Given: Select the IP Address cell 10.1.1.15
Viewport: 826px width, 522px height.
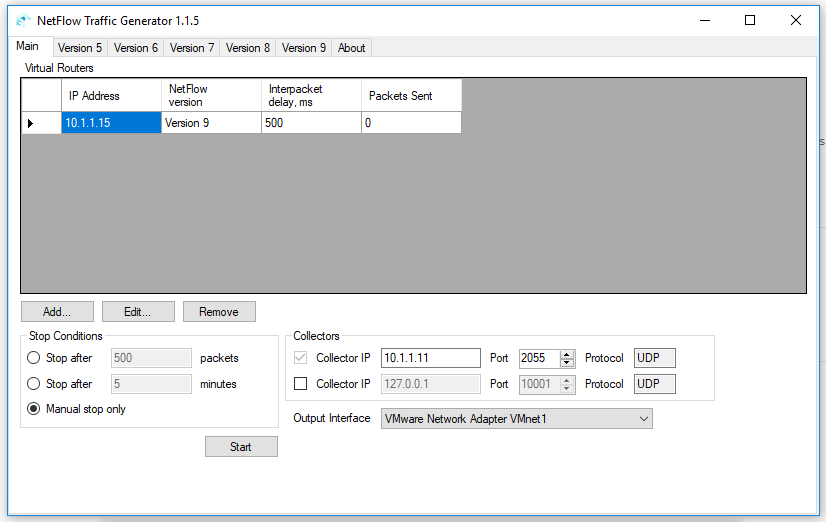Looking at the screenshot, I should 111,123.
